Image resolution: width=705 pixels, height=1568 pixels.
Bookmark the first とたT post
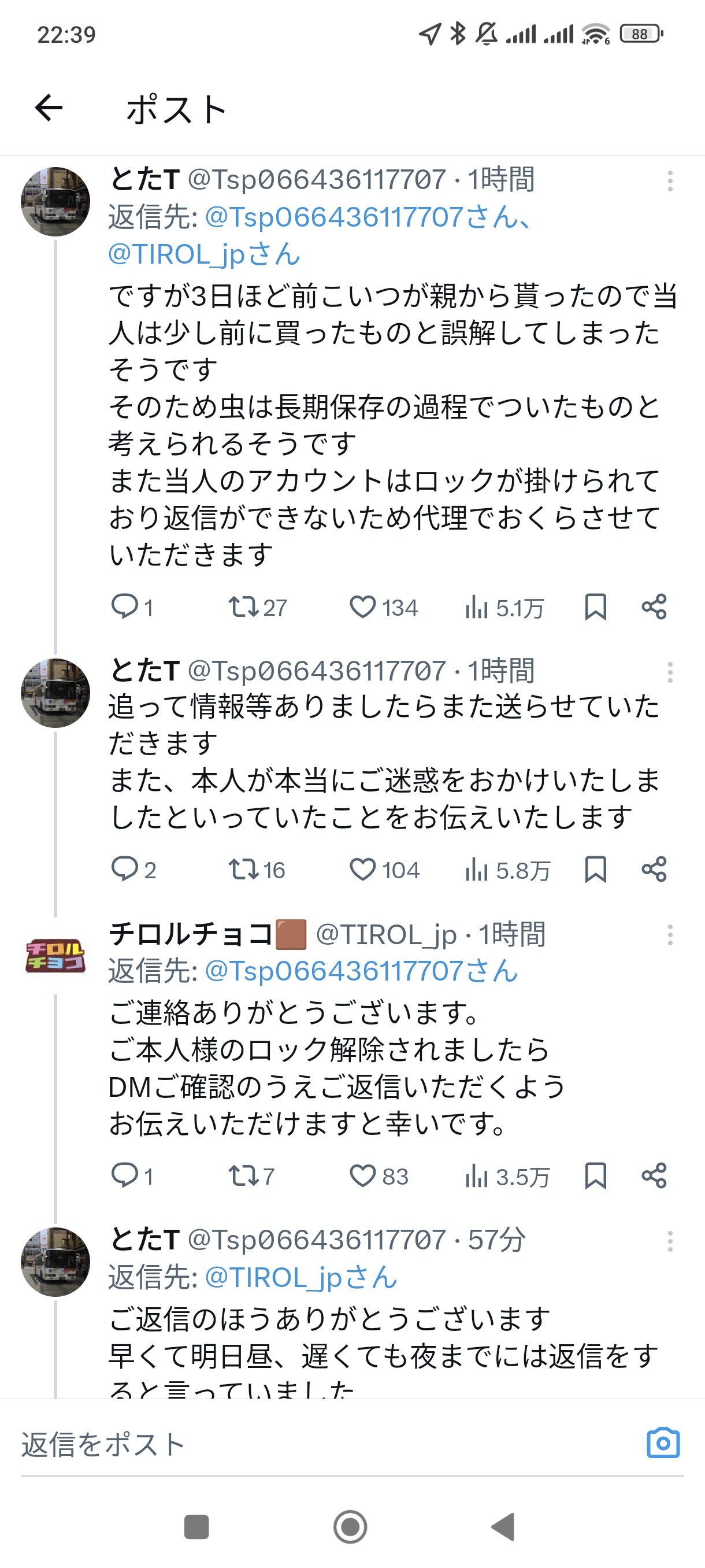pos(595,607)
